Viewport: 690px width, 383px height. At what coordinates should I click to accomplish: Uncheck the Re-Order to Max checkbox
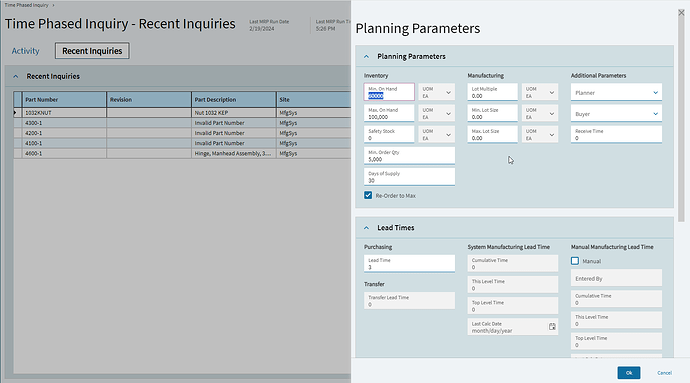coord(368,195)
